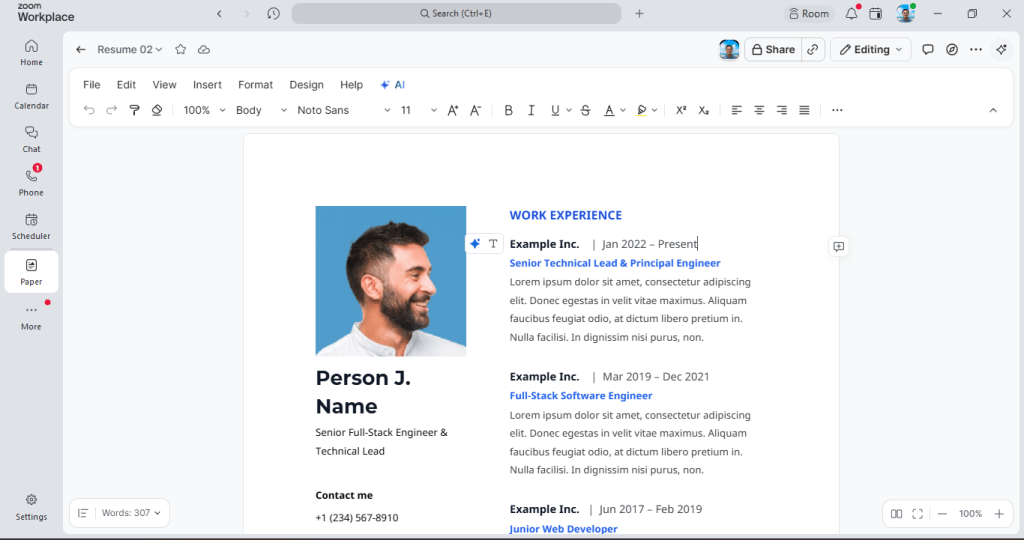This screenshot has width=1024, height=540.
Task: Apply strikethrough formatting
Action: click(x=585, y=110)
